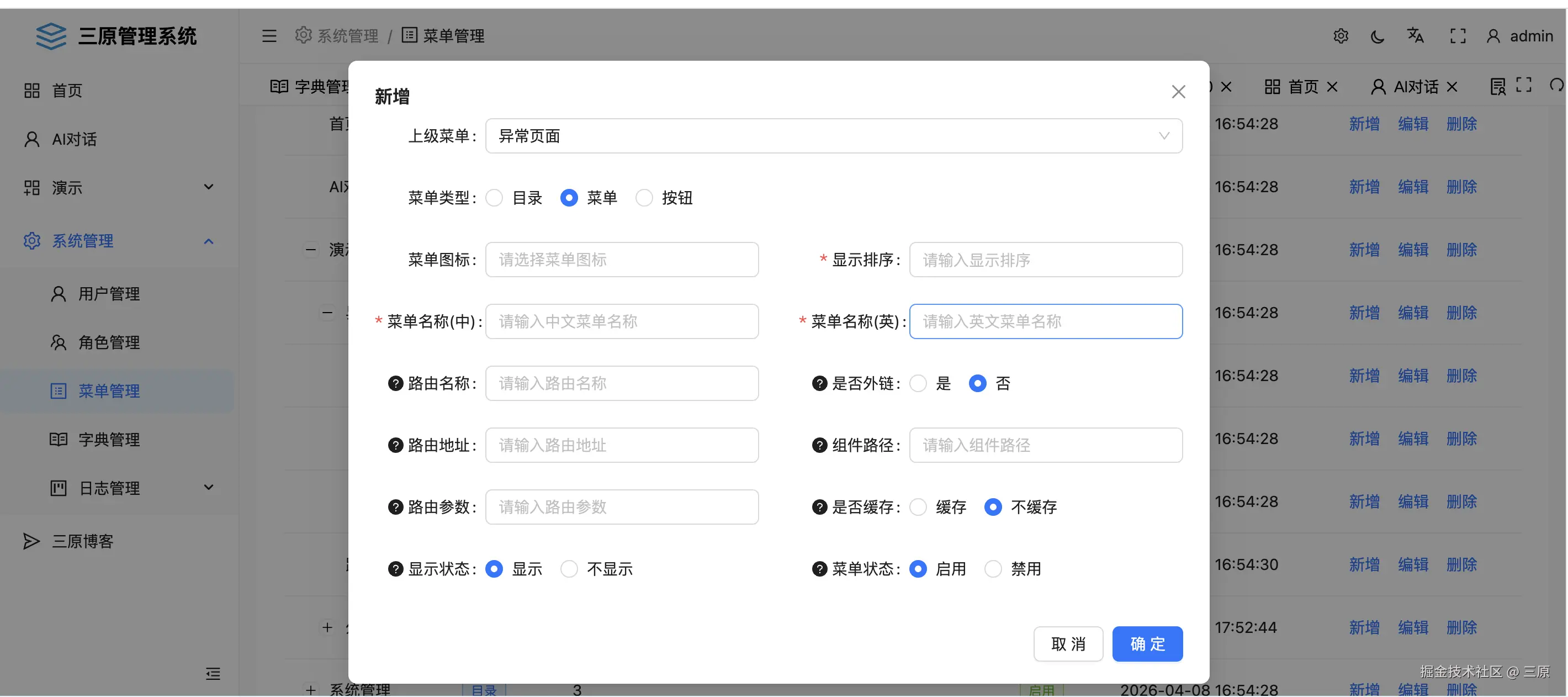Toggle fullscreen icon in top header
The image size is (1568, 697).
(1457, 36)
